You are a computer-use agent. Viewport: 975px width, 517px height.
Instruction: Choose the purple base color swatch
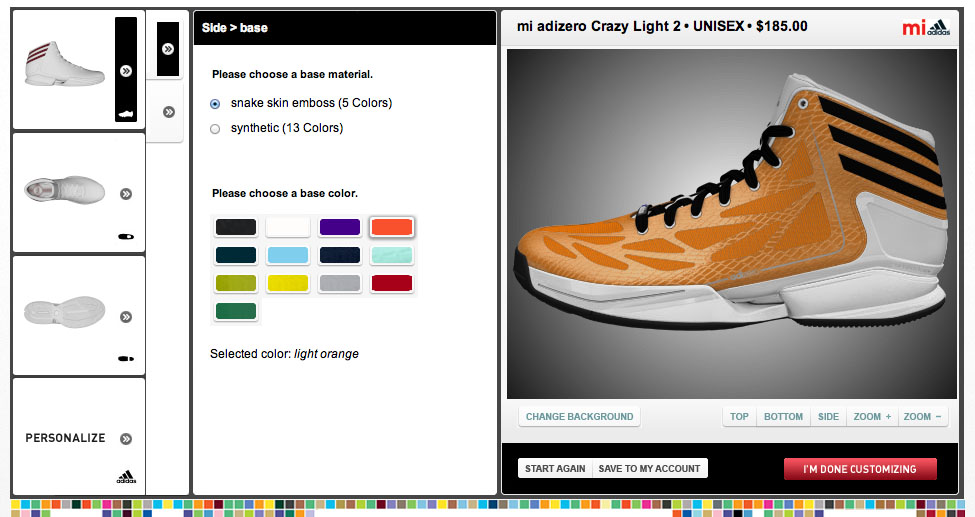(340, 227)
